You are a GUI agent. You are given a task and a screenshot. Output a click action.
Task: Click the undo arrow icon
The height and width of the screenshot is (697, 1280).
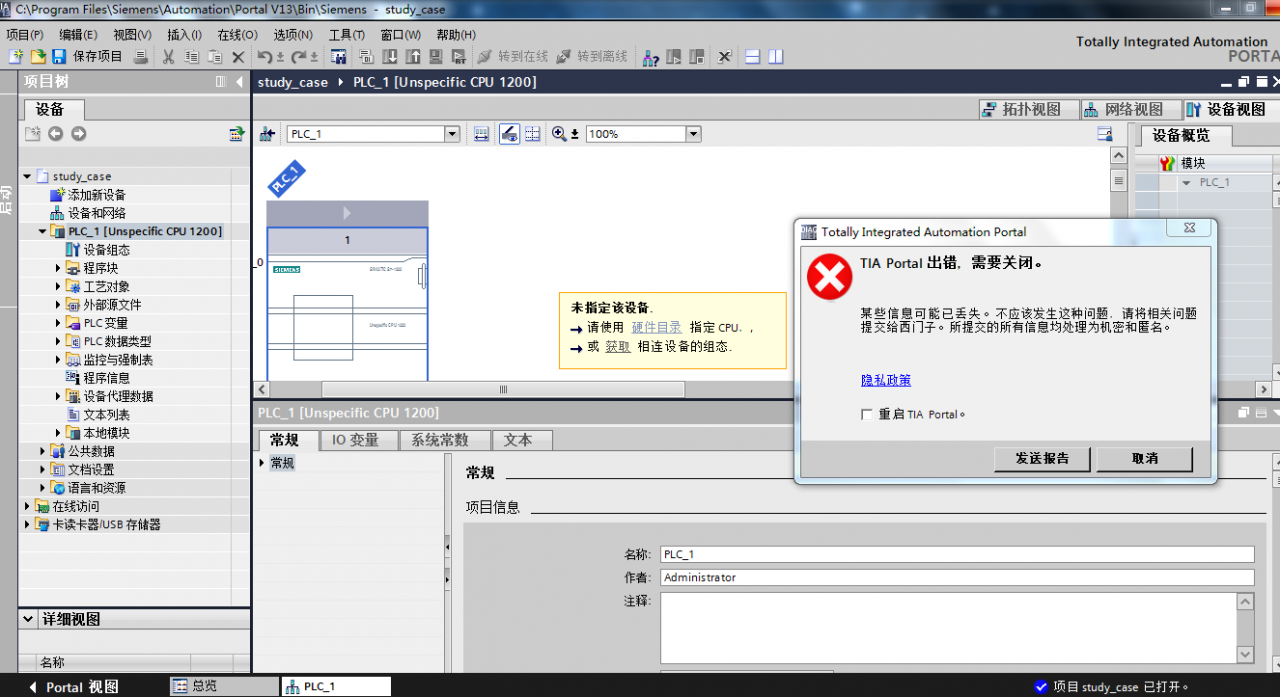click(265, 57)
